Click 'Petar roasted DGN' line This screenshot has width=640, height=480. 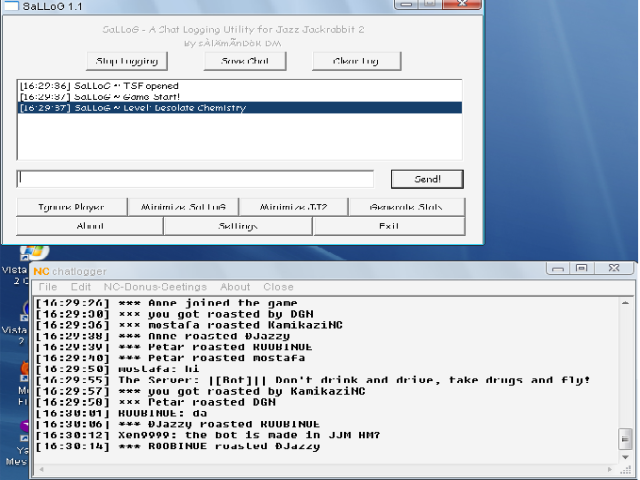156,402
